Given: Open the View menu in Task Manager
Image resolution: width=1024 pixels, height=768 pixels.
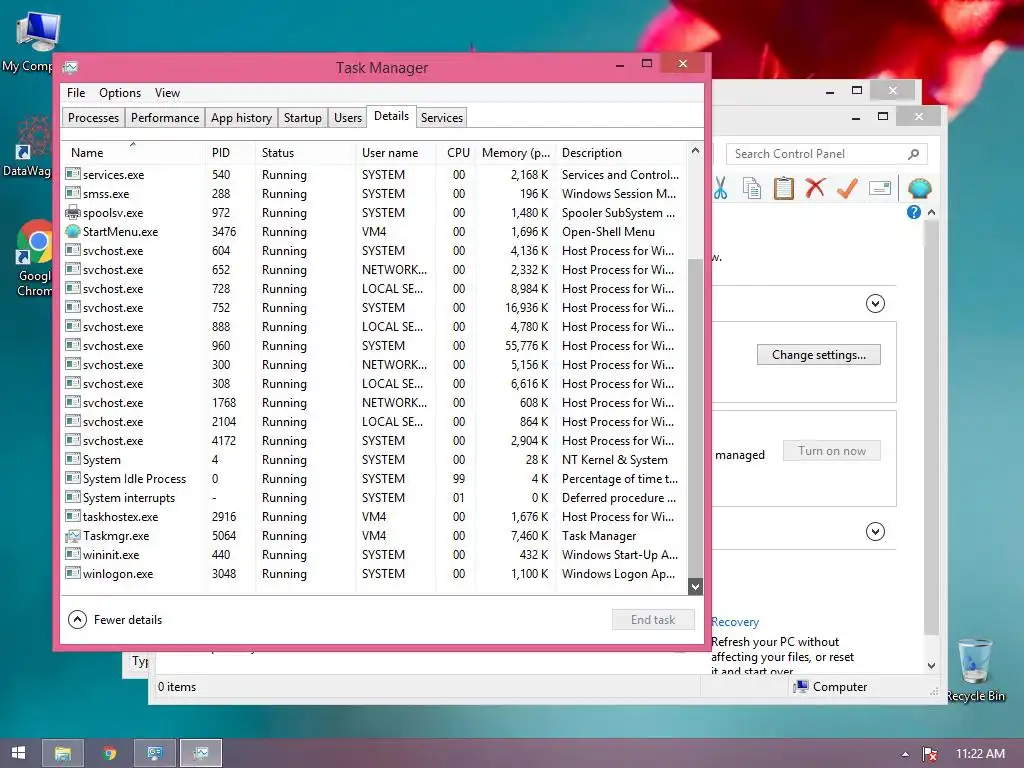Looking at the screenshot, I should pos(167,93).
